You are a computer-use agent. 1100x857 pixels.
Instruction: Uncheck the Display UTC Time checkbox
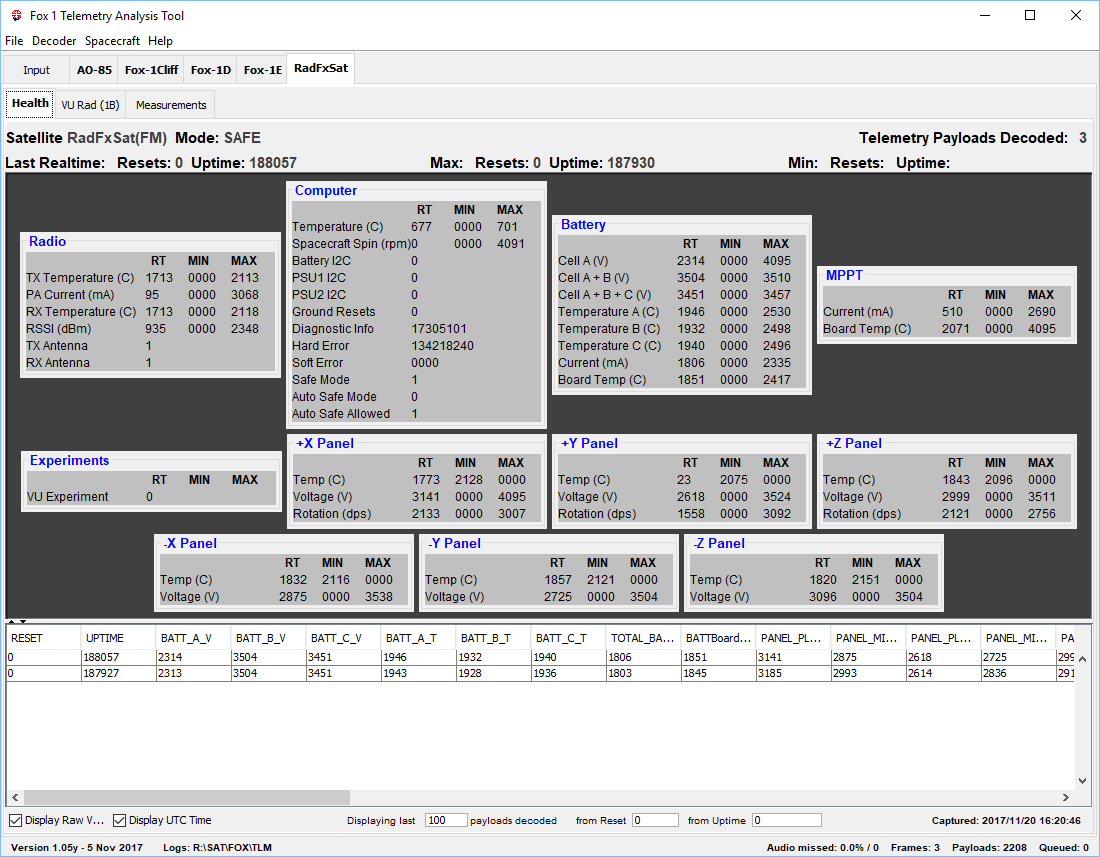(120, 821)
